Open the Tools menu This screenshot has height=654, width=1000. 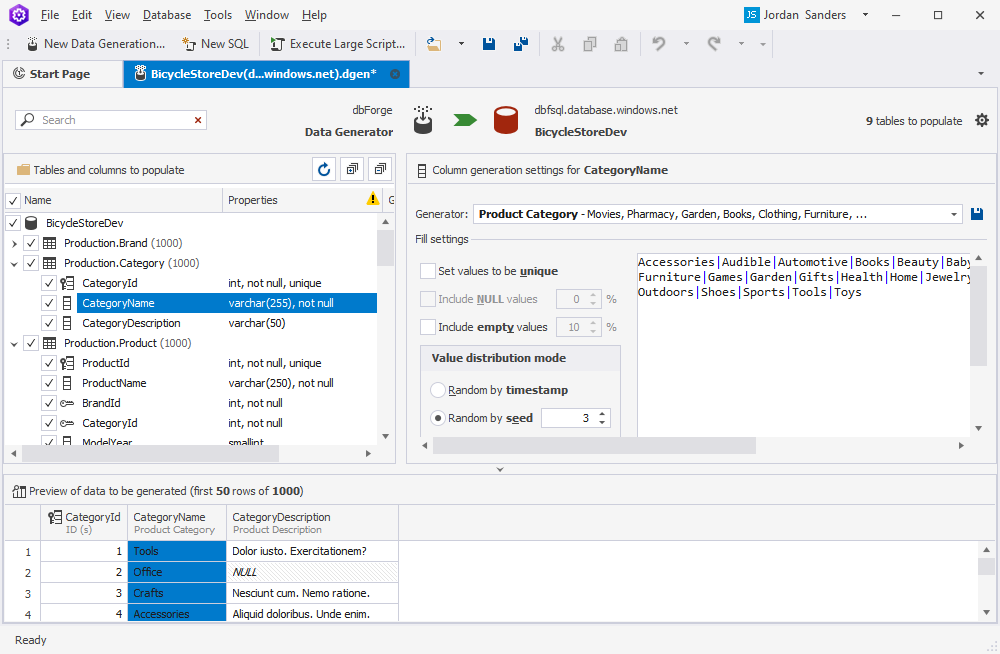pos(218,15)
